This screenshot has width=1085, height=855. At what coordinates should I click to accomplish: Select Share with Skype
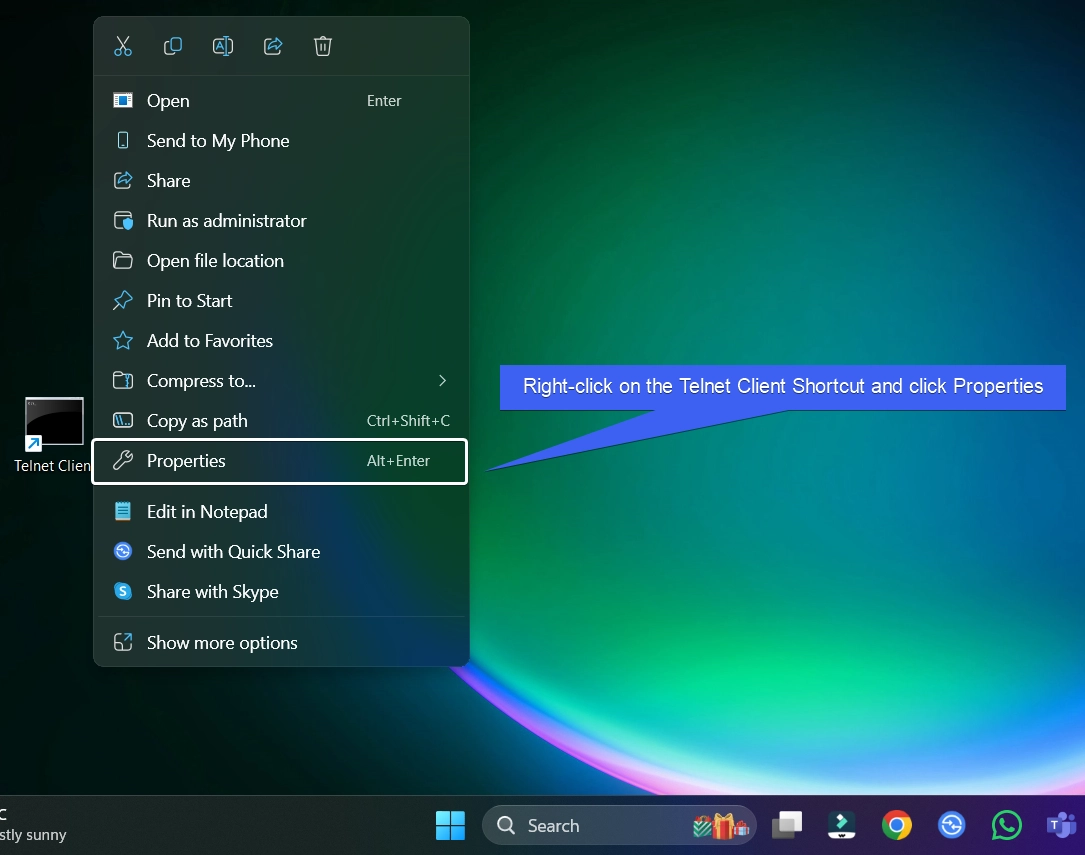281,593
